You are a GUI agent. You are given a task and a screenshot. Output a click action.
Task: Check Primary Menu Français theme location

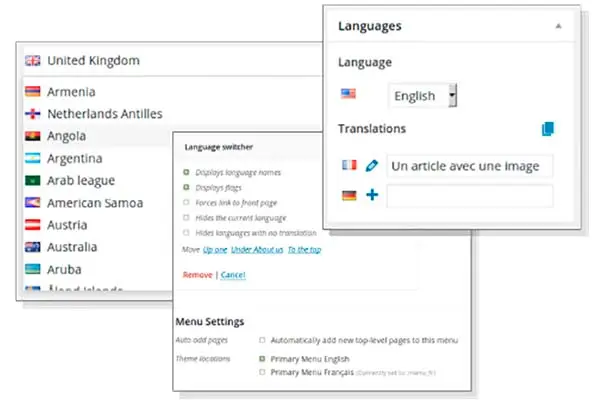(262, 372)
